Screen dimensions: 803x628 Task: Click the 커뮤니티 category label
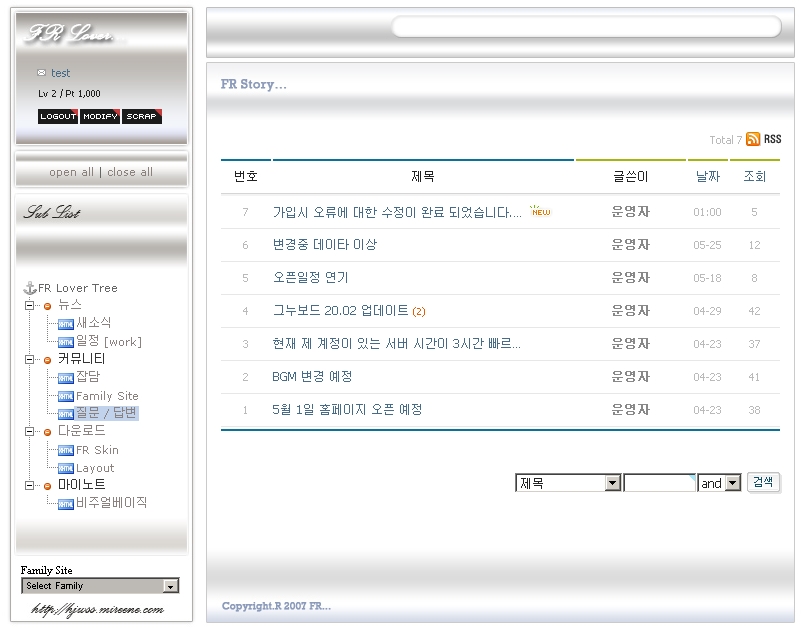point(81,359)
